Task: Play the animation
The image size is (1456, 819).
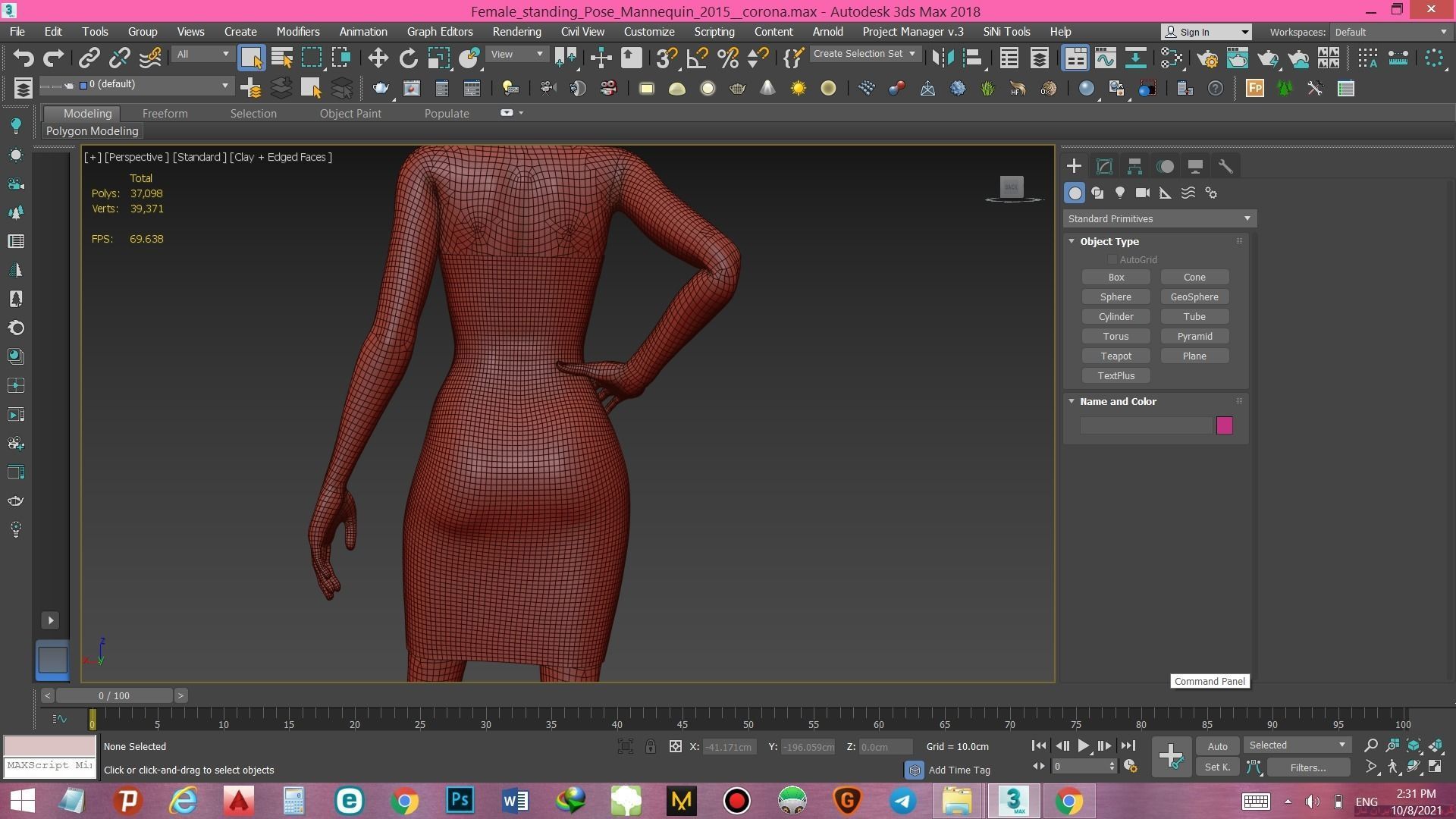Action: tap(1083, 746)
